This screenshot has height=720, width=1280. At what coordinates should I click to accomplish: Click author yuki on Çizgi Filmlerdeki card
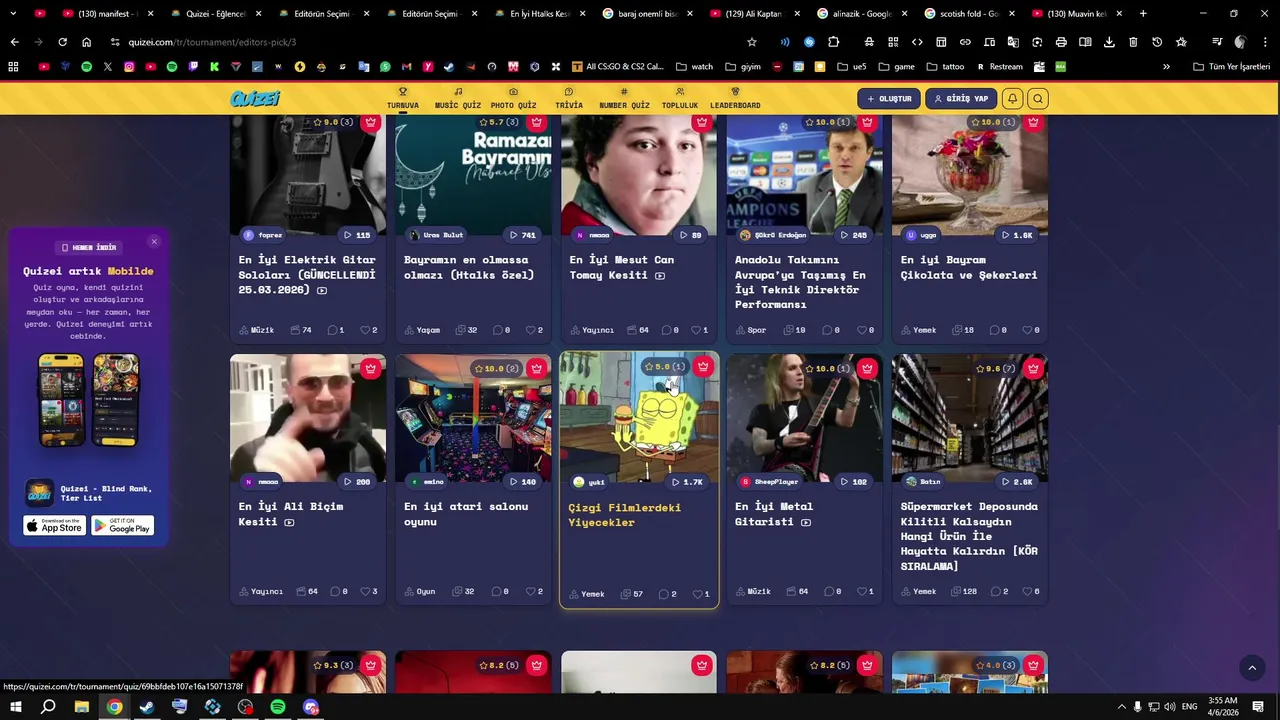pos(589,482)
